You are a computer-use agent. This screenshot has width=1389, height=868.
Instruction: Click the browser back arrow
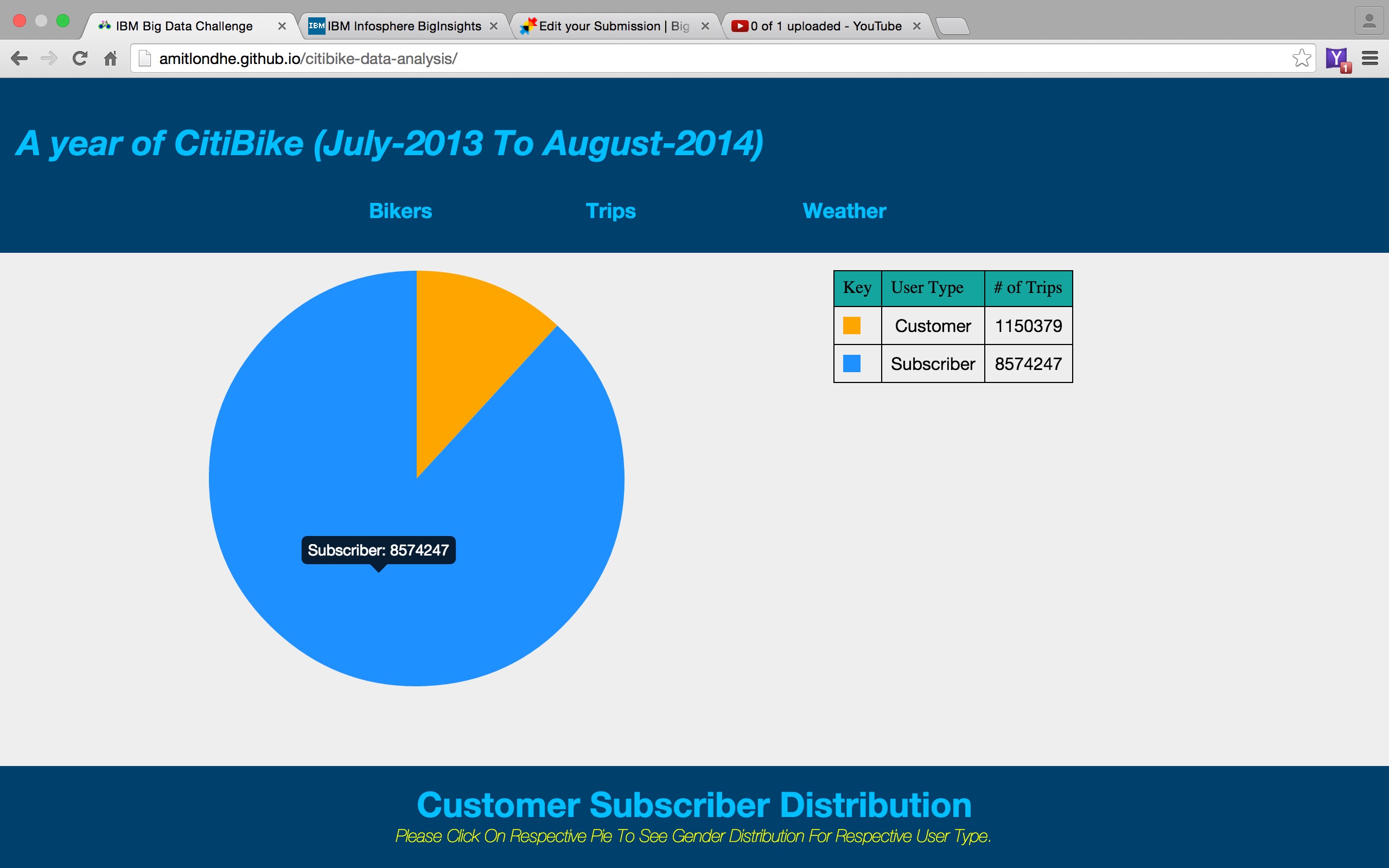[19, 59]
